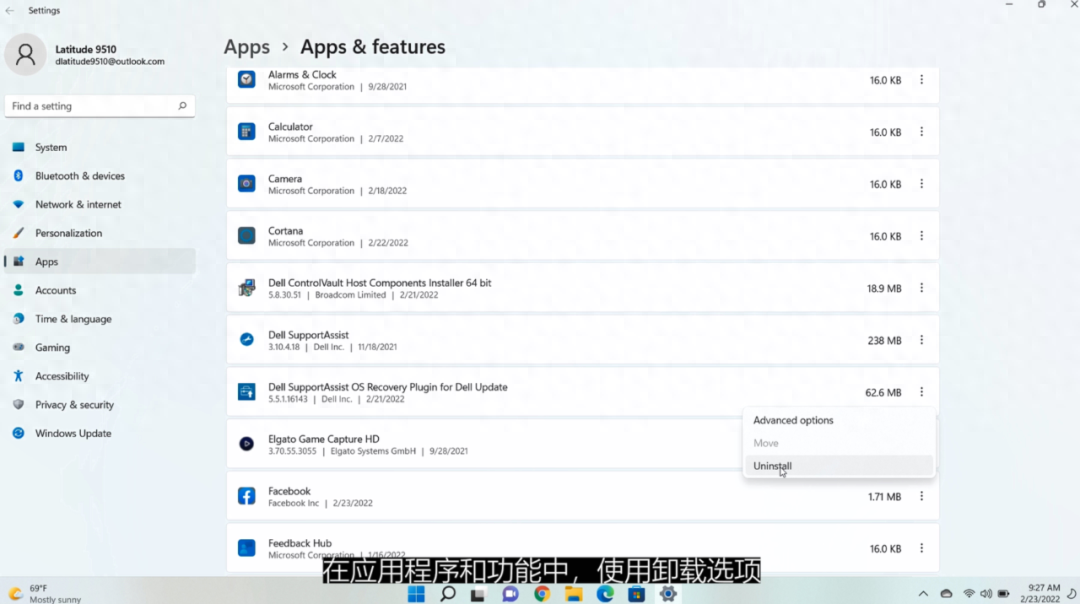Screen dimensions: 1080x604
Task: Click the Alarms & Clock app icon
Action: (x=247, y=80)
